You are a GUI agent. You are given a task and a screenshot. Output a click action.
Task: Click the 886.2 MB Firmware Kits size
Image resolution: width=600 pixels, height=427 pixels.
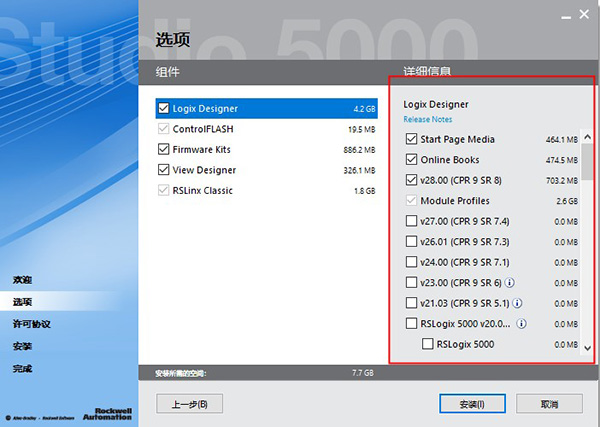359,150
